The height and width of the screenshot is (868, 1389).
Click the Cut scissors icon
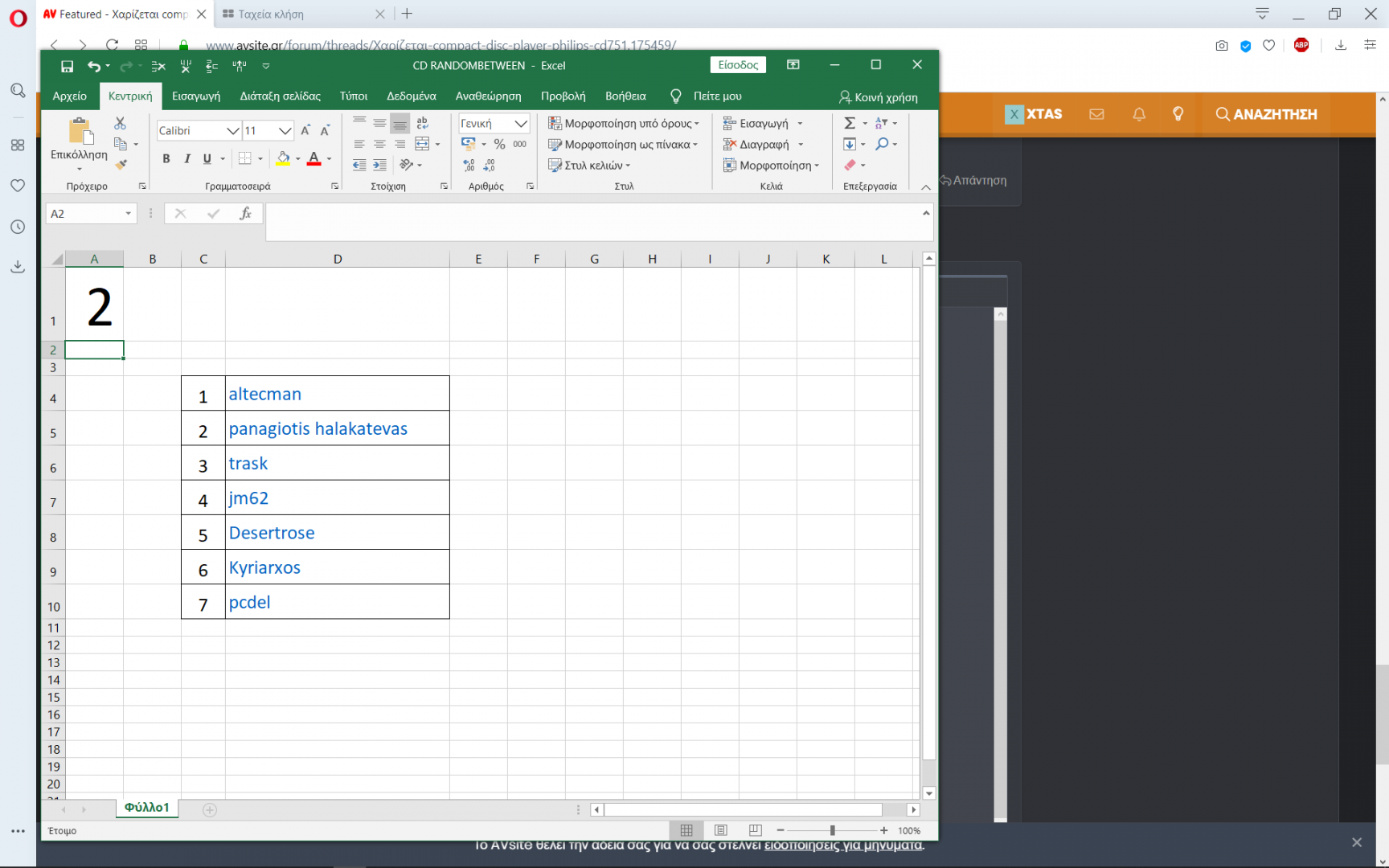[120, 123]
